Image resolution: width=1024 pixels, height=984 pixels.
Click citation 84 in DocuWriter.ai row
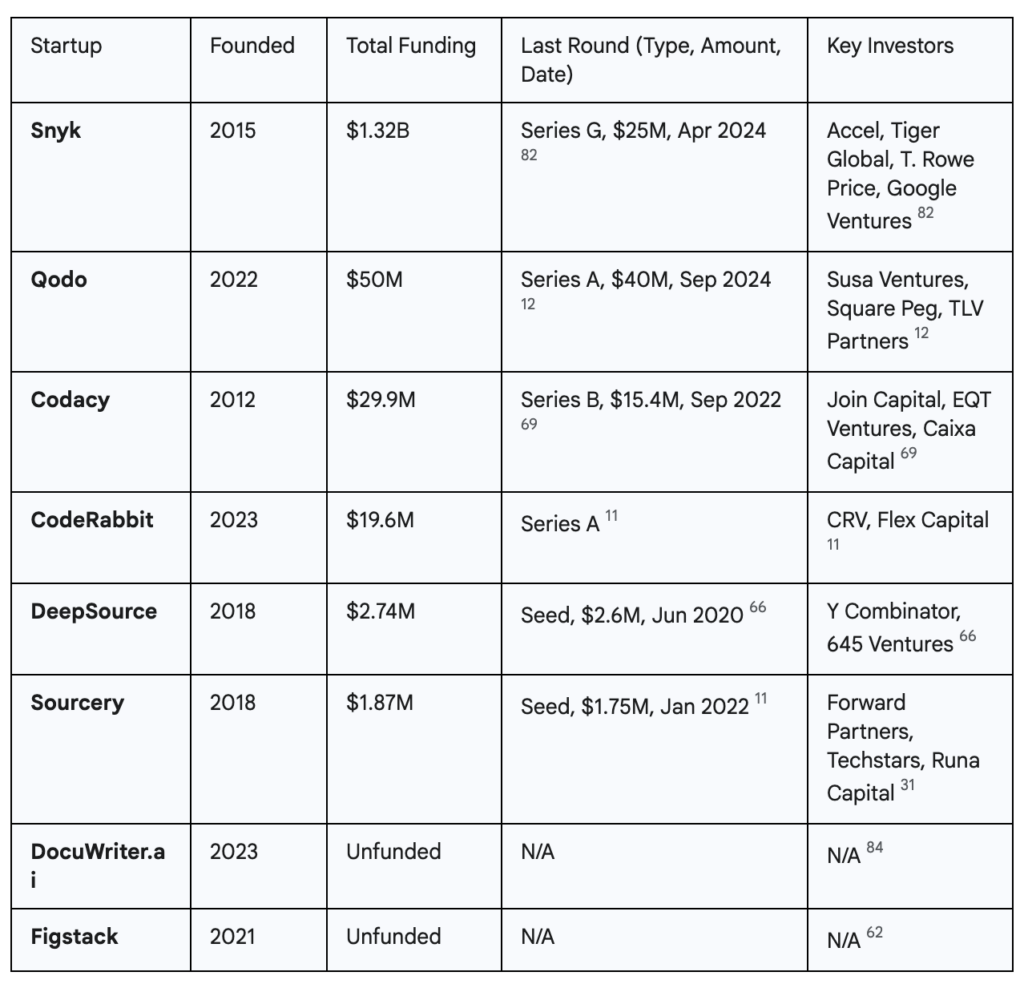[874, 848]
